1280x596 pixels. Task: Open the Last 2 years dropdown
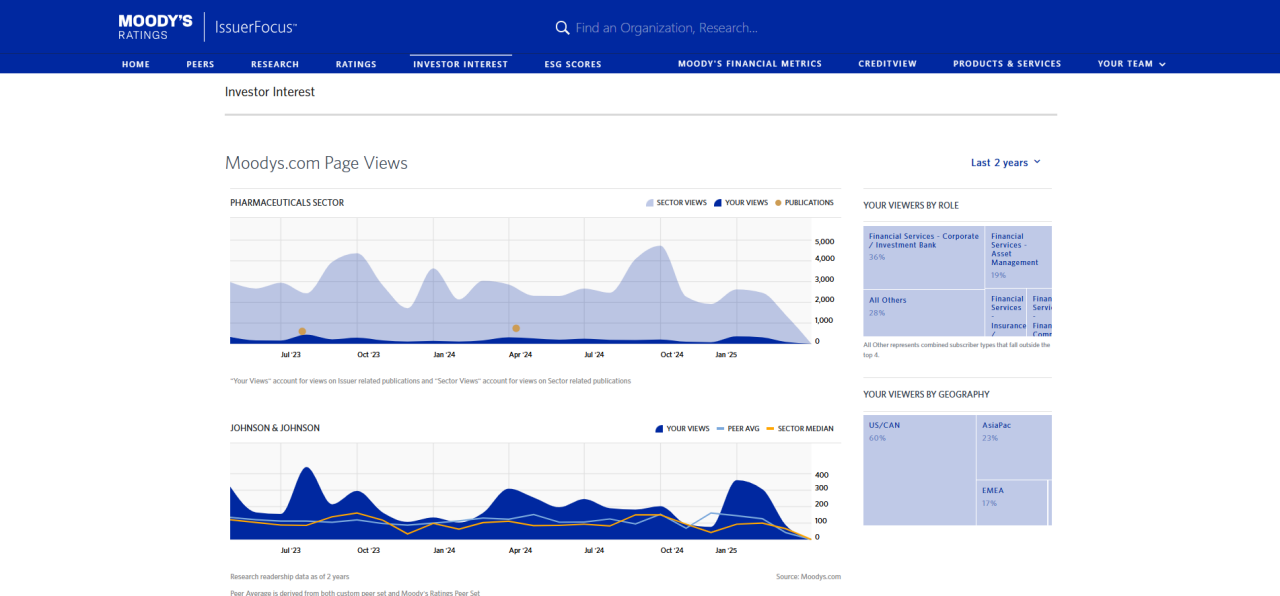pyautogui.click(x=1005, y=163)
